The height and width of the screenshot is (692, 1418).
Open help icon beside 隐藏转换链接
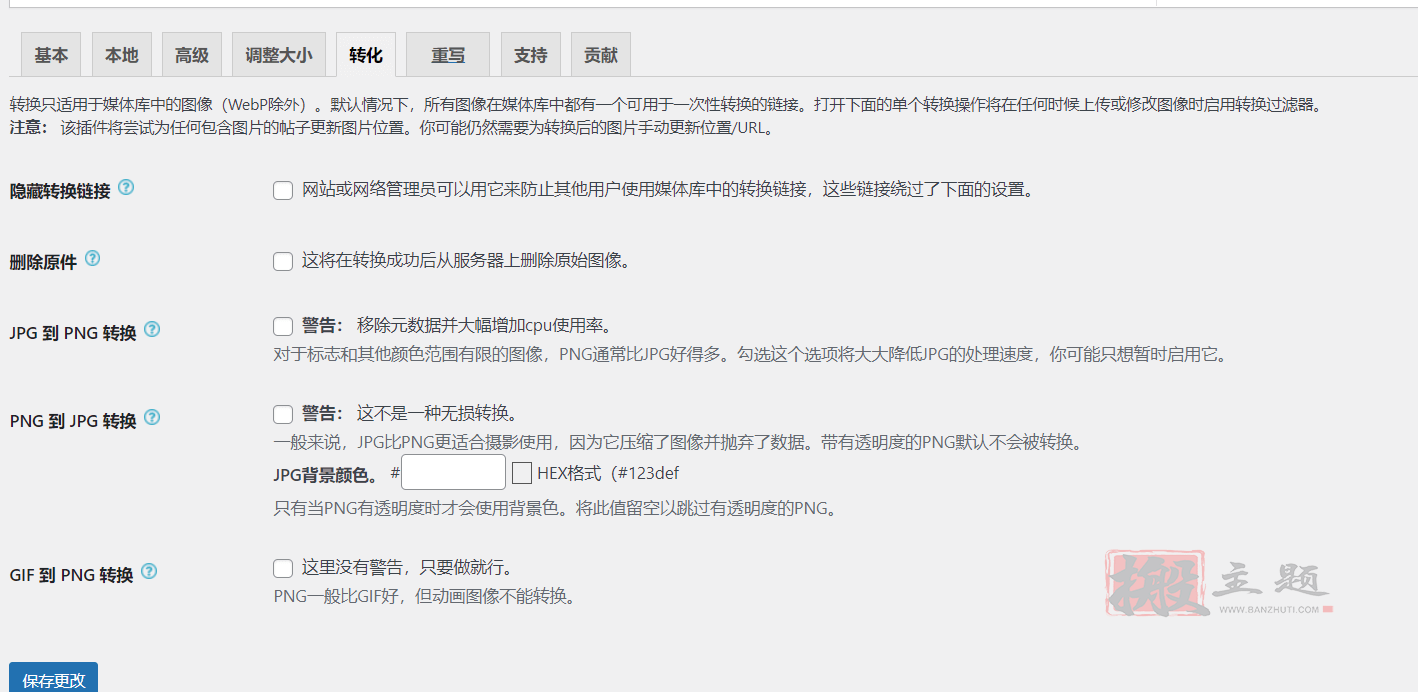(x=126, y=187)
